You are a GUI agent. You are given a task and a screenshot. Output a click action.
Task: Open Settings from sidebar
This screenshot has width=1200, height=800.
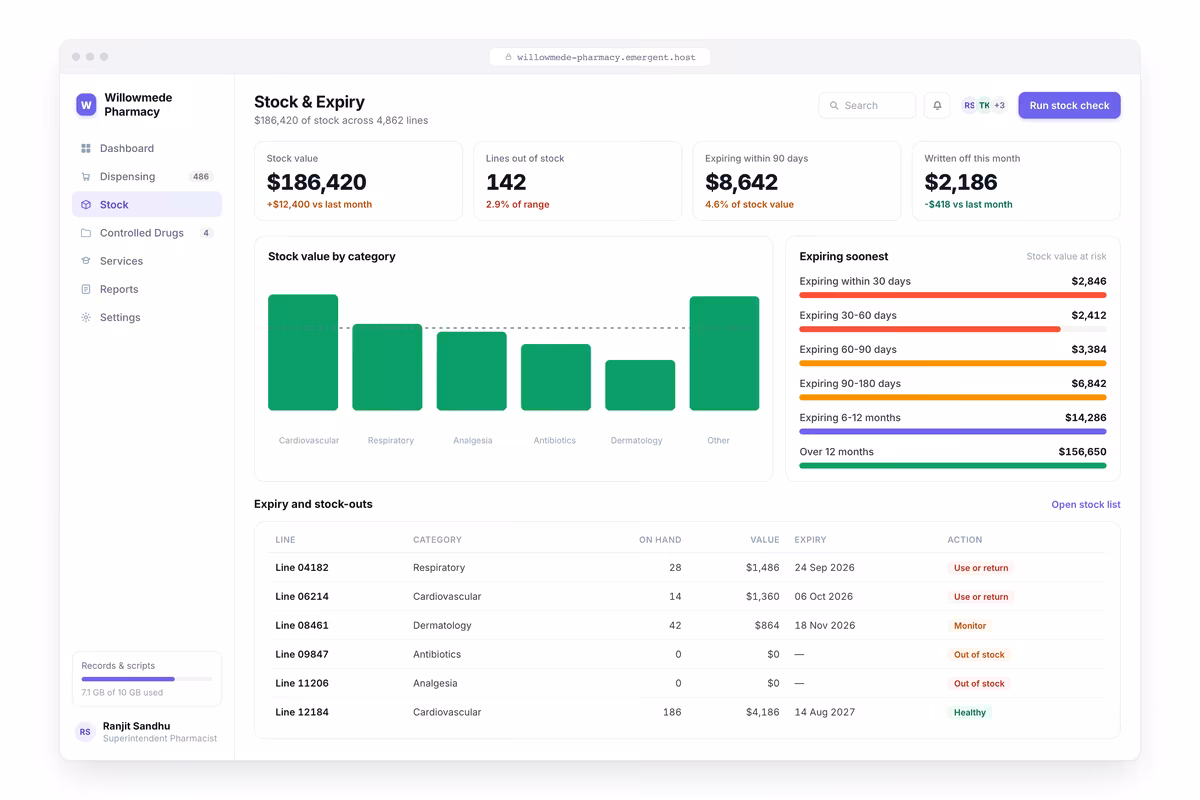[147, 317]
